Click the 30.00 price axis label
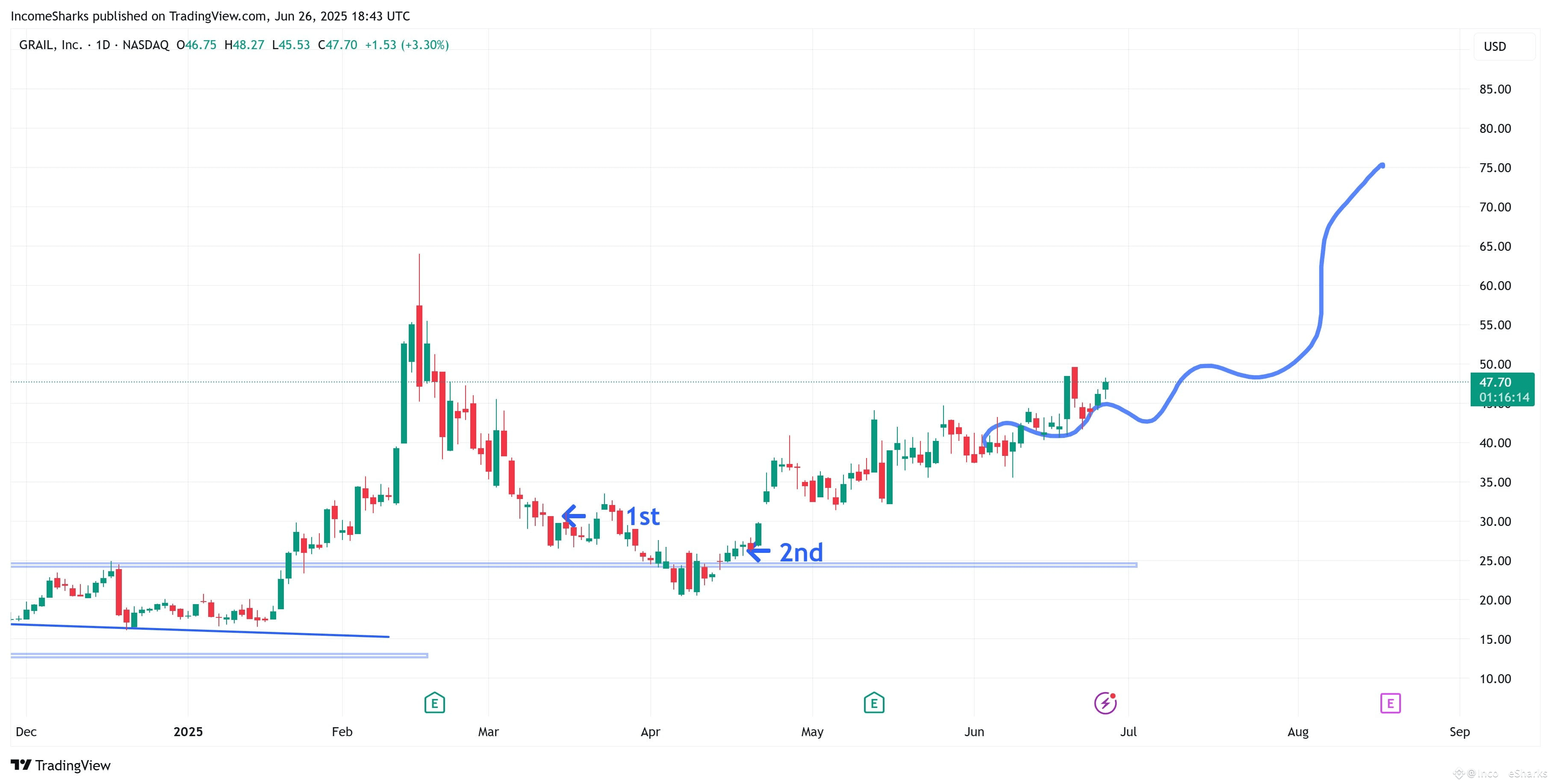This screenshot has height=784, width=1551. tap(1495, 522)
